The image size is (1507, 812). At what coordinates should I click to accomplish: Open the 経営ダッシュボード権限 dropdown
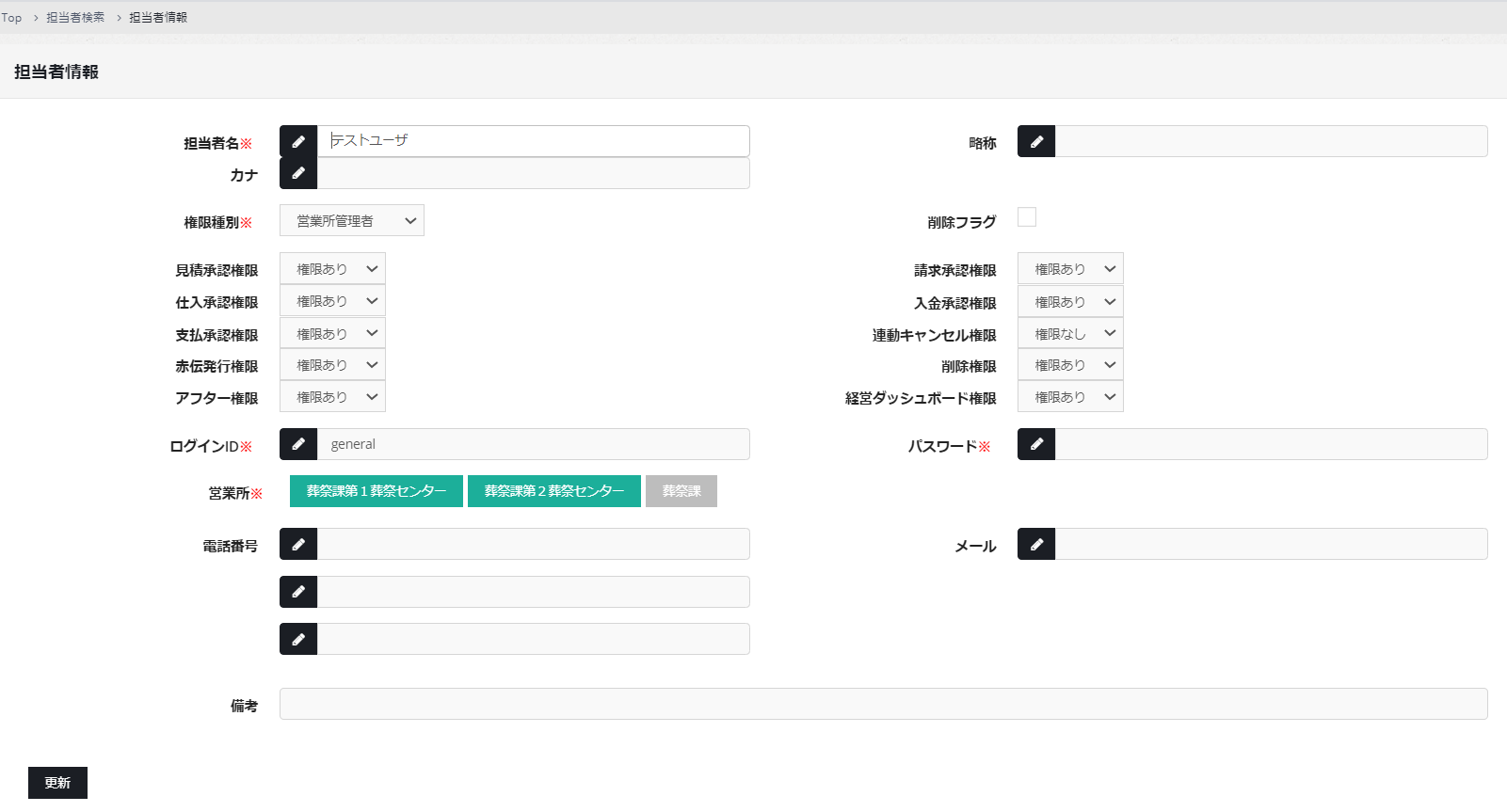[x=1070, y=397]
